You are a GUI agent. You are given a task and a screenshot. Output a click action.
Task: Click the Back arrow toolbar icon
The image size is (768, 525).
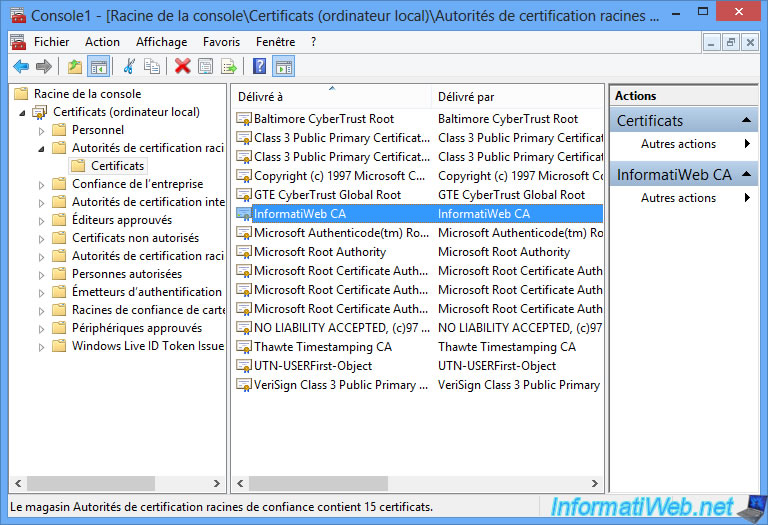[x=21, y=66]
